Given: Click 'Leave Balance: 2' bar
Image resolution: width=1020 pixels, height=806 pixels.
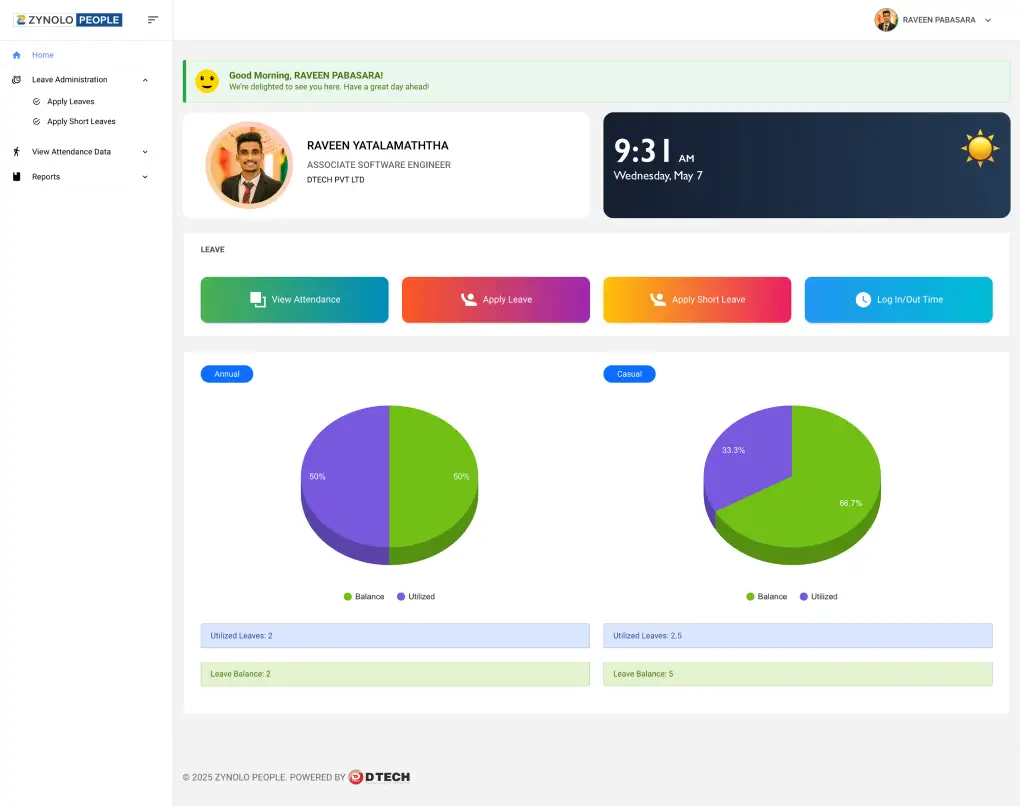Looking at the screenshot, I should click(x=395, y=674).
